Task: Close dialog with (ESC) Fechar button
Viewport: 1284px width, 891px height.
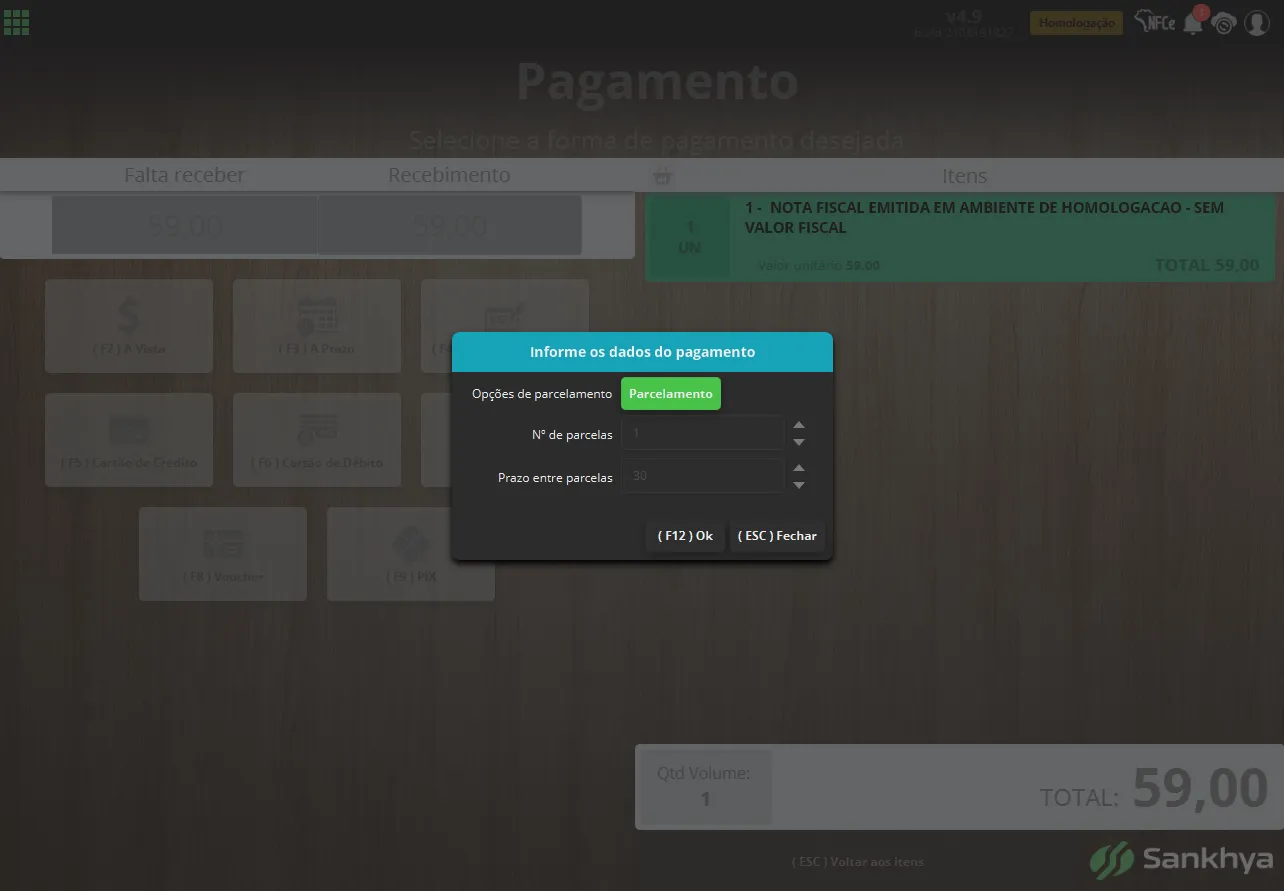Action: pyautogui.click(x=777, y=536)
